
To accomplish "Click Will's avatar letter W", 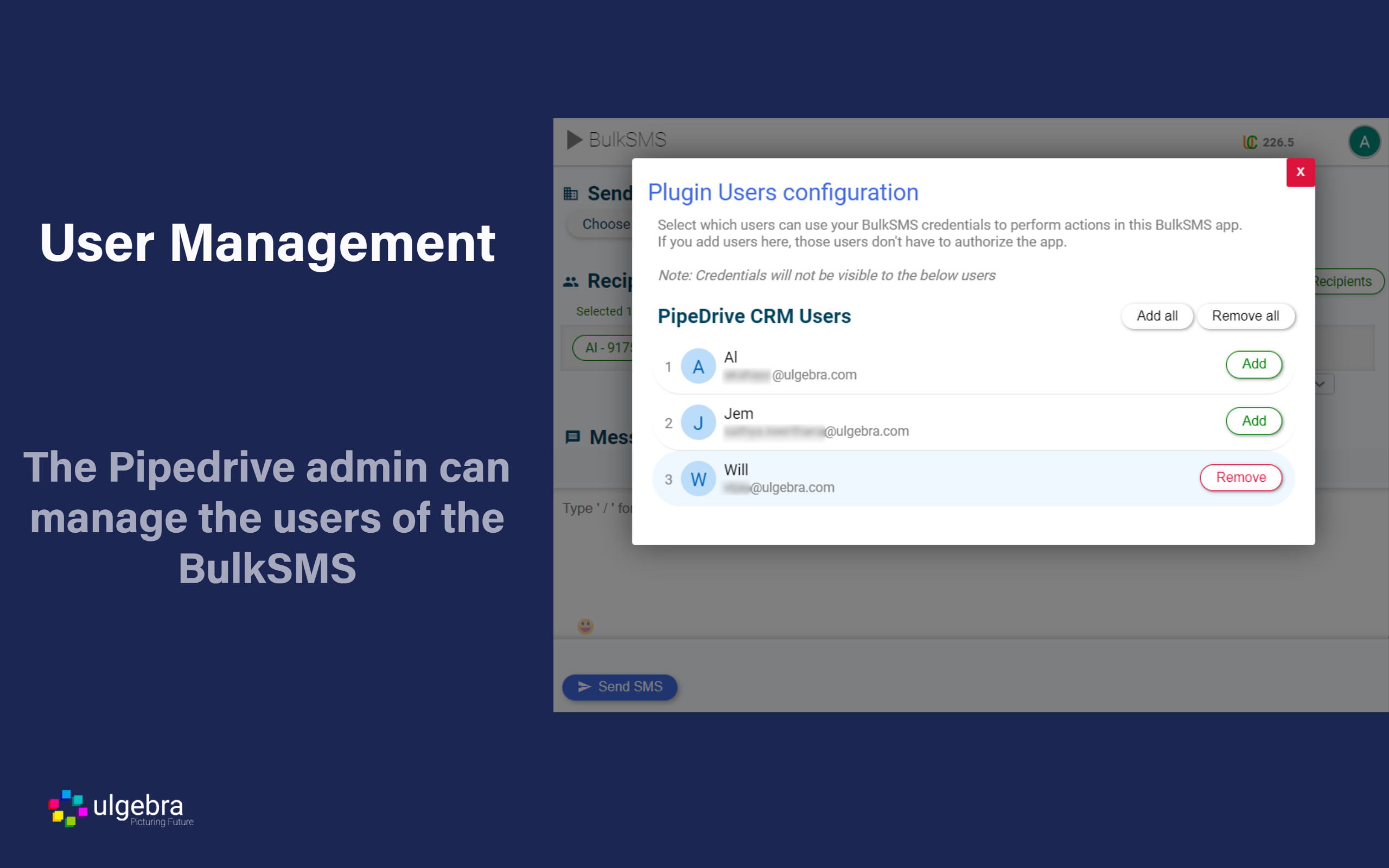I will coord(698,479).
